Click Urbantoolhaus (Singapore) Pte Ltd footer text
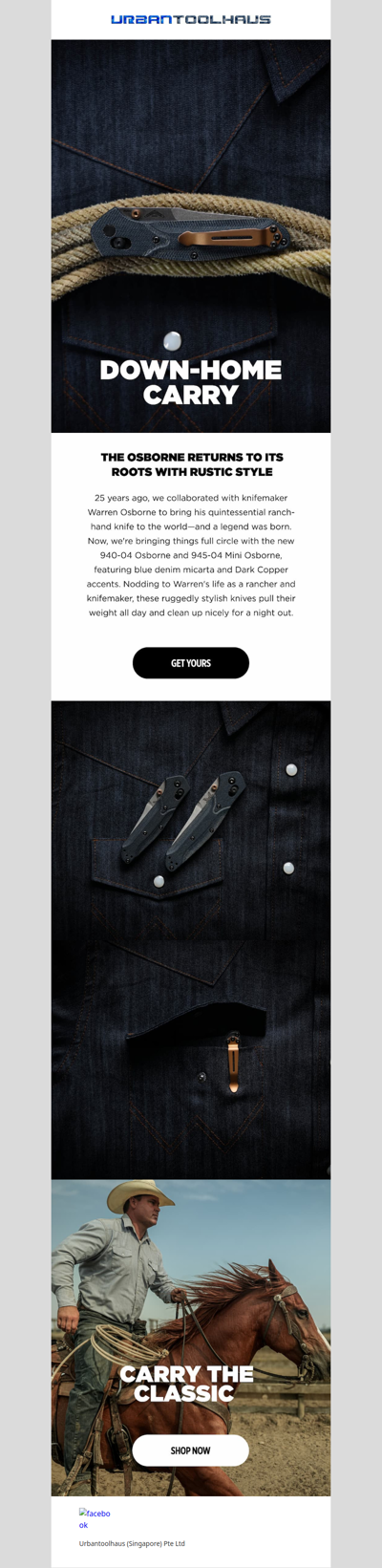Screen dimensions: 382x1568 pyautogui.click(x=132, y=1543)
